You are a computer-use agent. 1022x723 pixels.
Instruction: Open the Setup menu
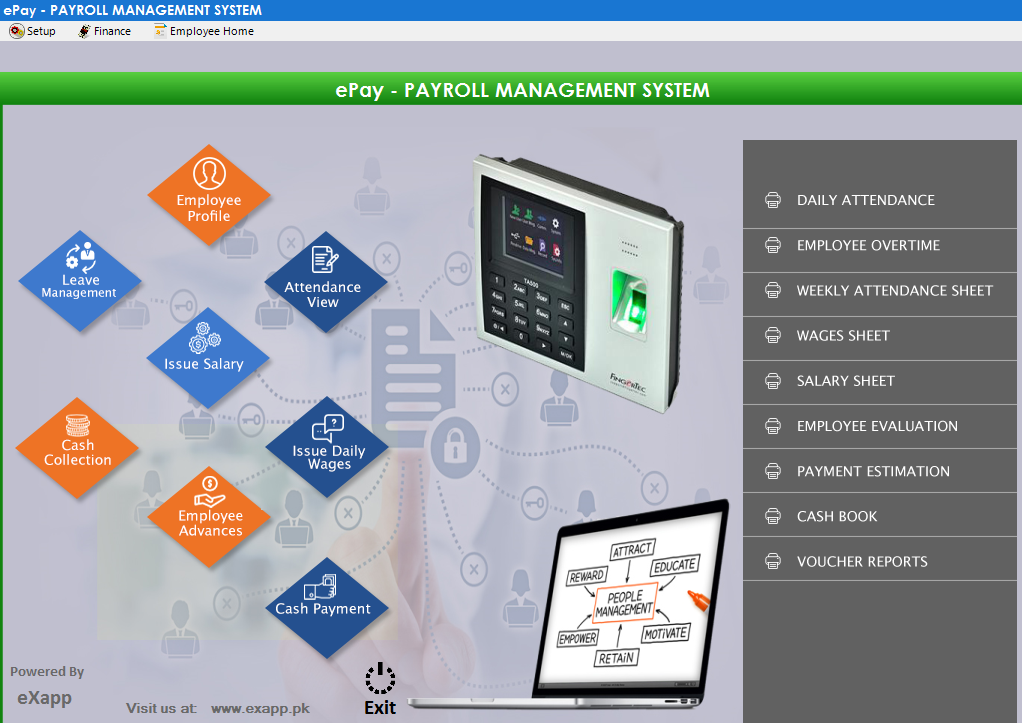(x=33, y=31)
